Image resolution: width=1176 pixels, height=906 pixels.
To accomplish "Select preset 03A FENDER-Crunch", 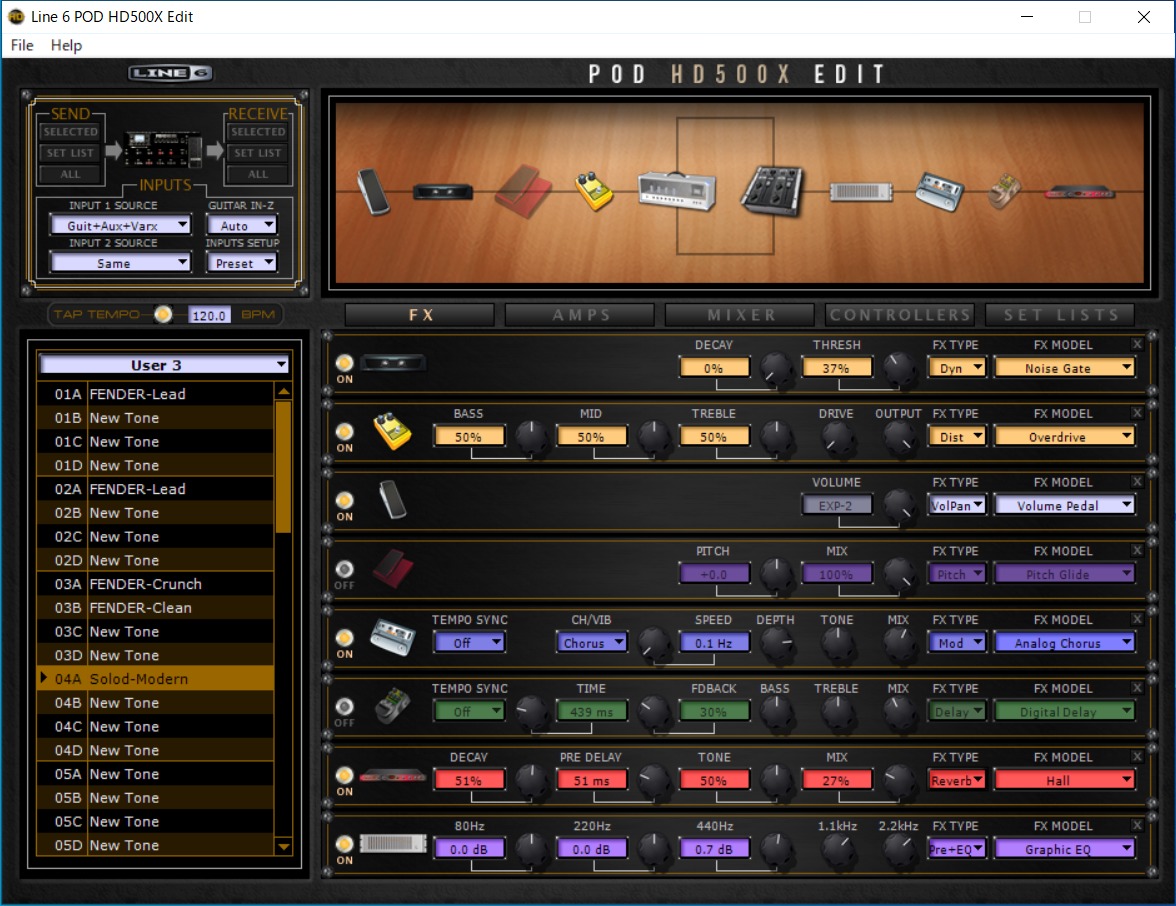I will coord(155,584).
